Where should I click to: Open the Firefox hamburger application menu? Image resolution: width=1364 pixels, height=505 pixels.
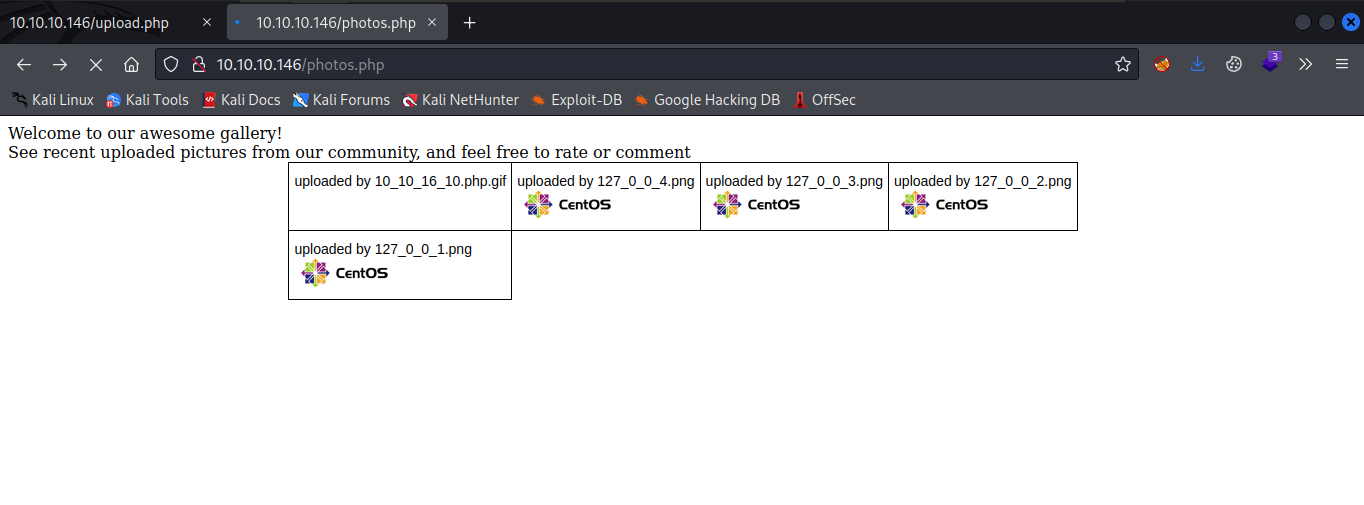(x=1342, y=64)
